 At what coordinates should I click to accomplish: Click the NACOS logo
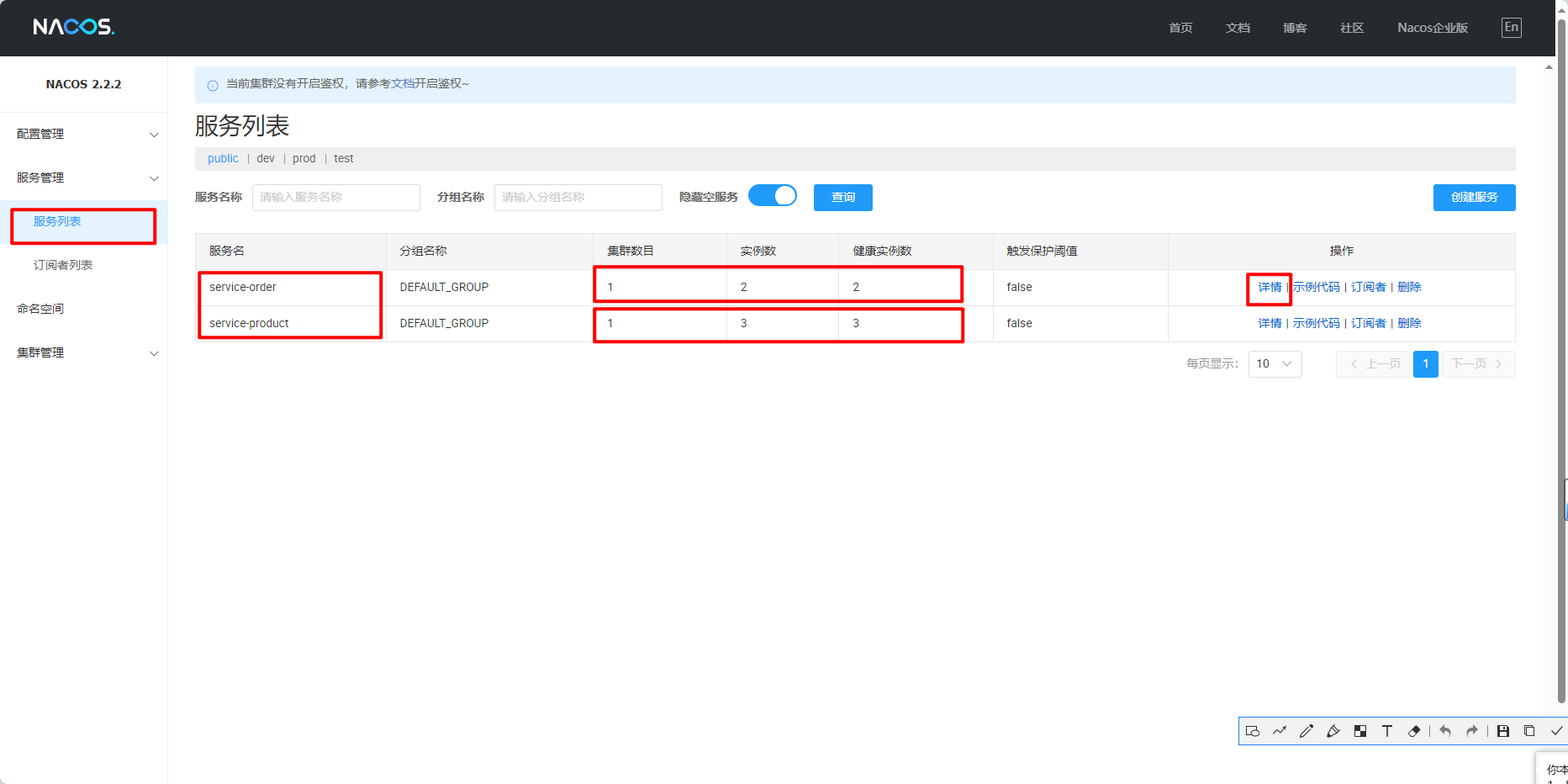74,27
